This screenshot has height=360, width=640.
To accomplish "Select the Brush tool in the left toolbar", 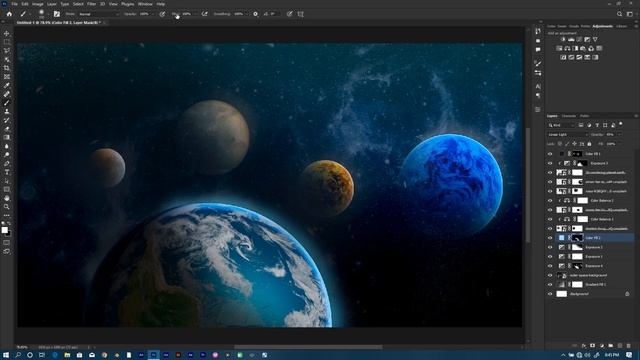I will click(x=7, y=103).
